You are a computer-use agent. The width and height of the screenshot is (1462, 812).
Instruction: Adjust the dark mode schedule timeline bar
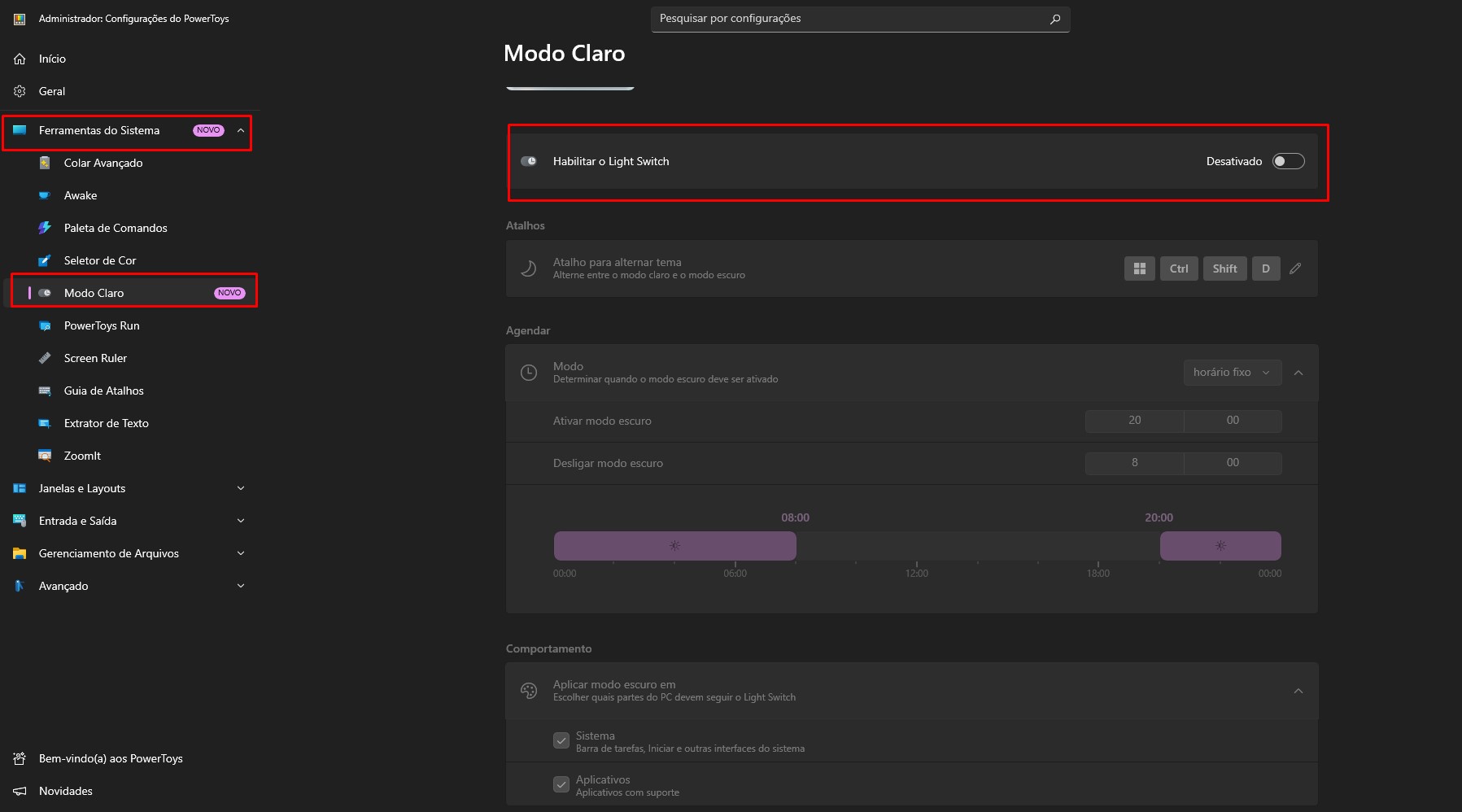pyautogui.click(x=674, y=545)
